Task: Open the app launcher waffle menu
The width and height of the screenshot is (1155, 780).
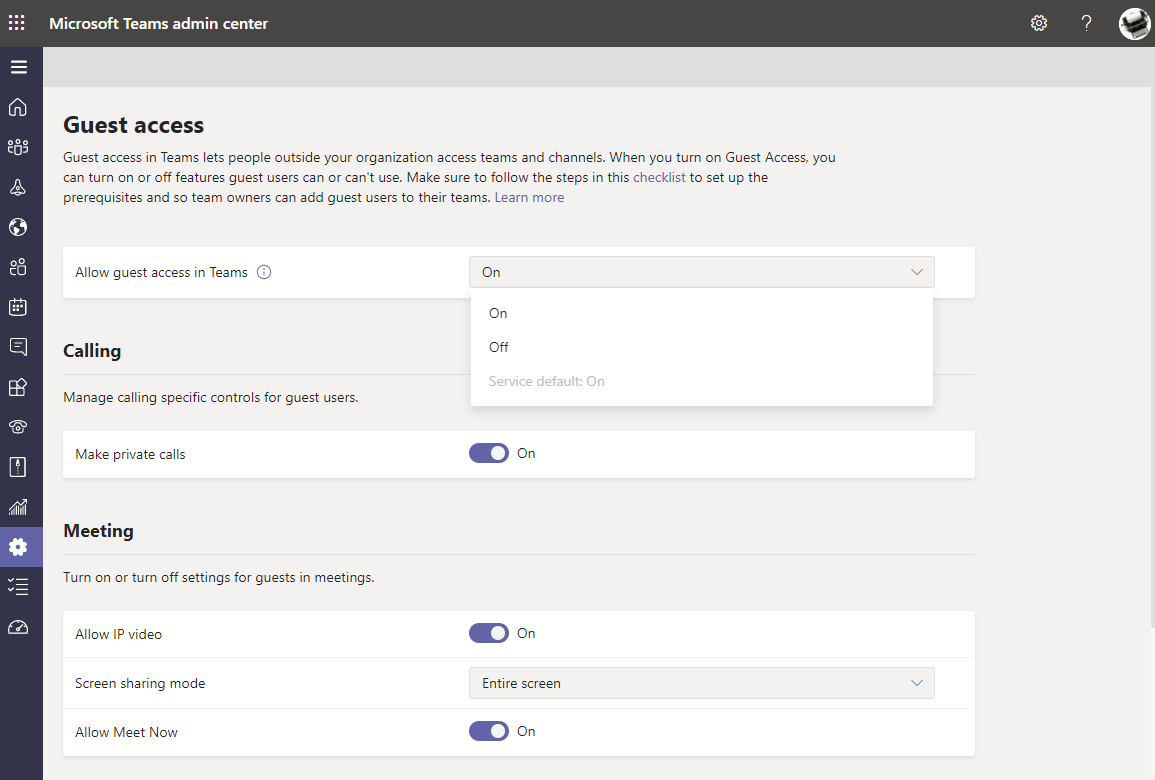Action: coord(17,23)
